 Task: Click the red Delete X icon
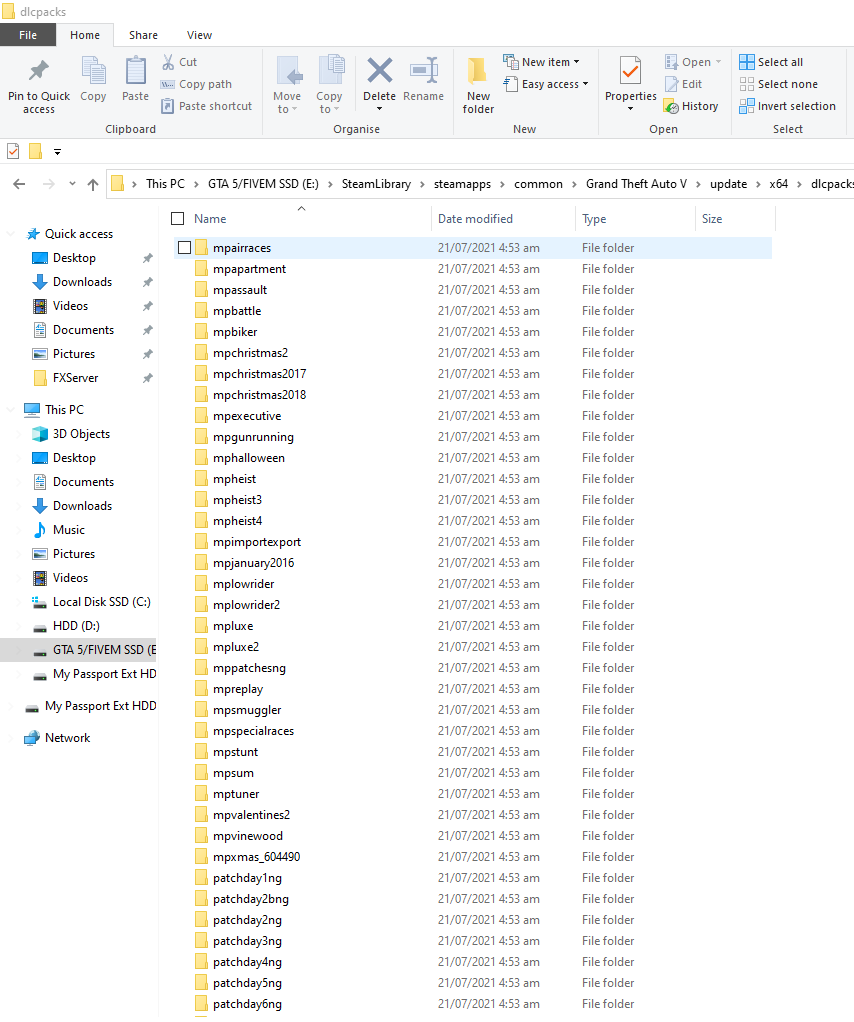pyautogui.click(x=379, y=71)
